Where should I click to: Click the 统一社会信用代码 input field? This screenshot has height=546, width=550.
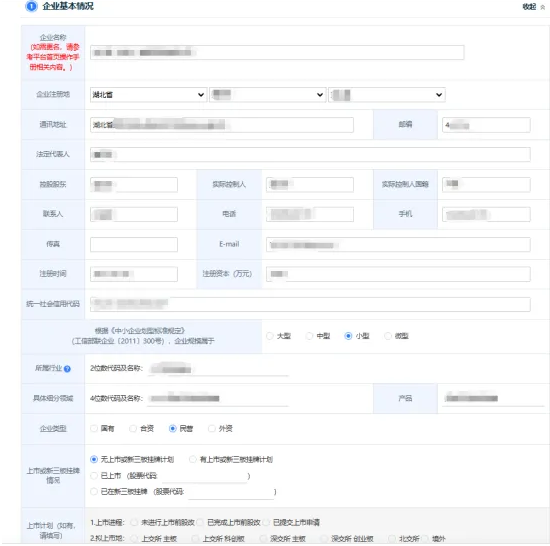pos(310,304)
